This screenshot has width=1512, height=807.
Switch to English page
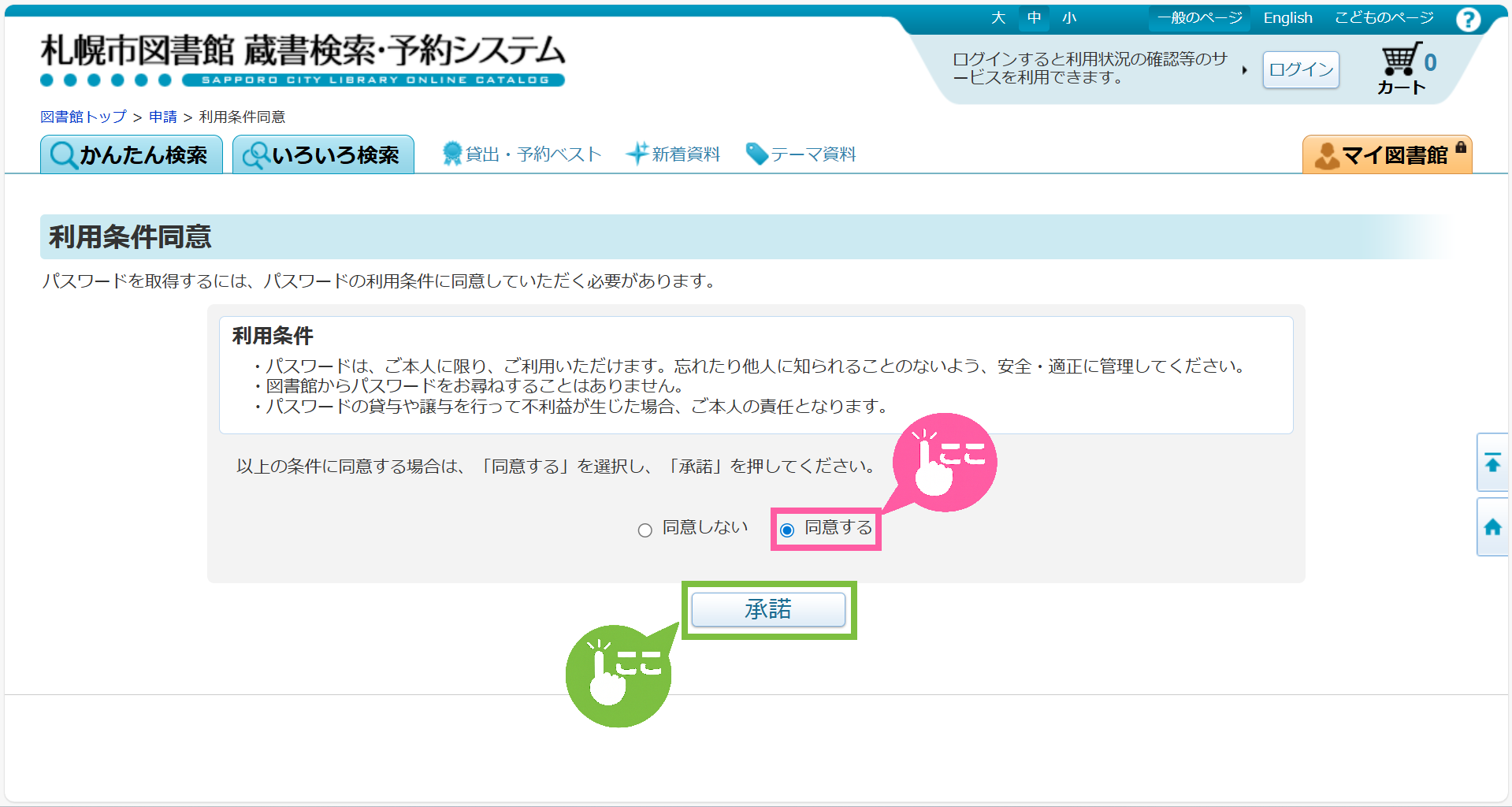(1287, 18)
